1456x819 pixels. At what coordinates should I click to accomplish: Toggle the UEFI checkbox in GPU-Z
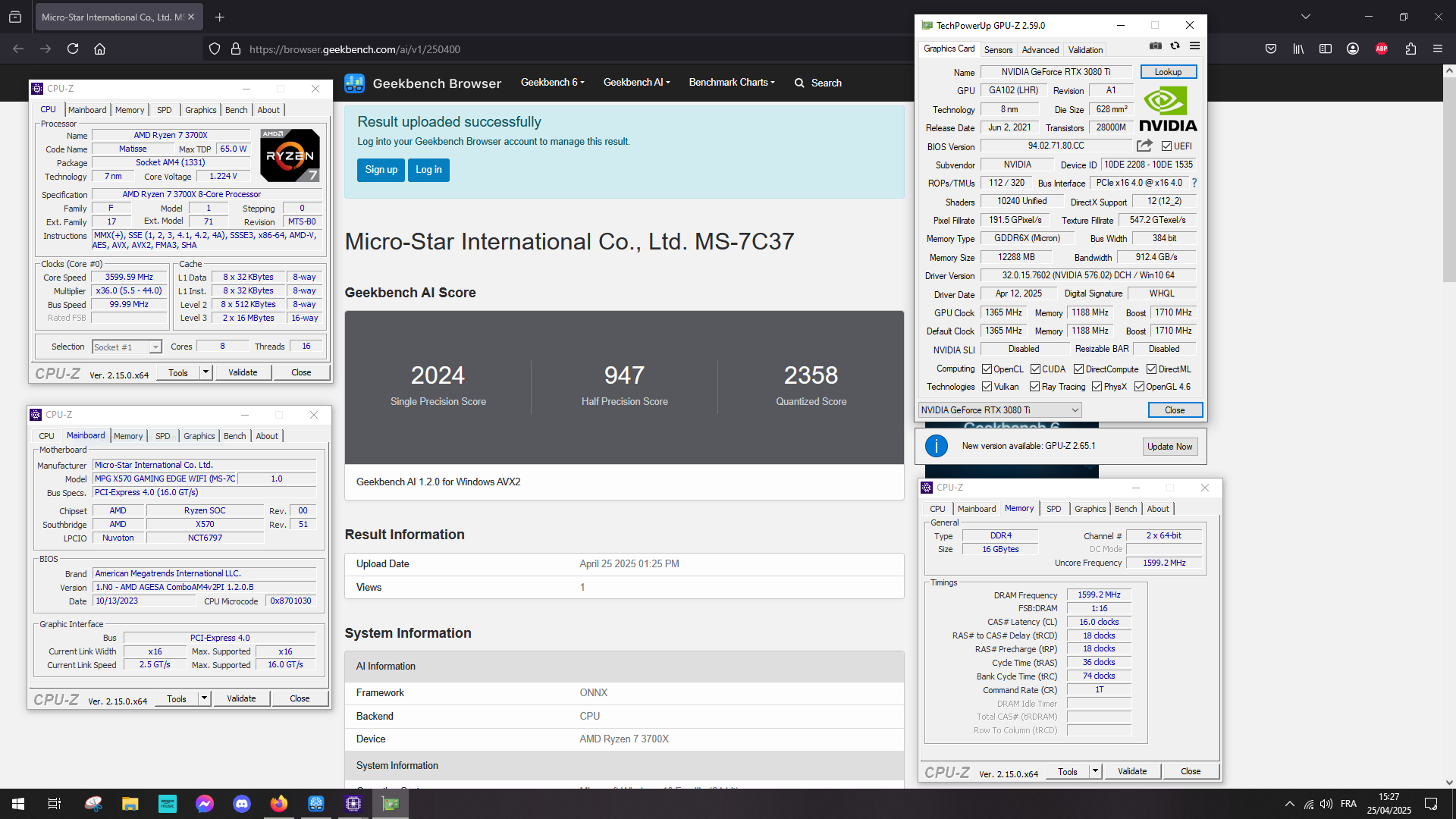[x=1167, y=146]
